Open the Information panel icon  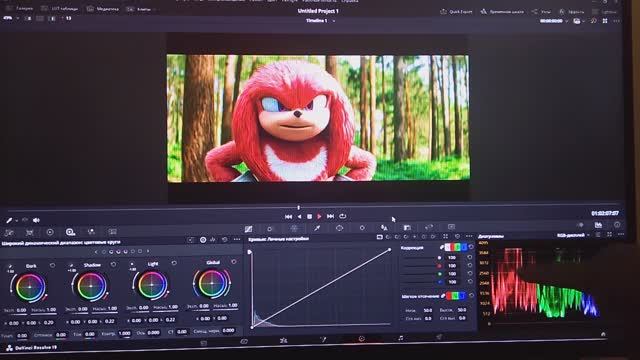point(617,224)
